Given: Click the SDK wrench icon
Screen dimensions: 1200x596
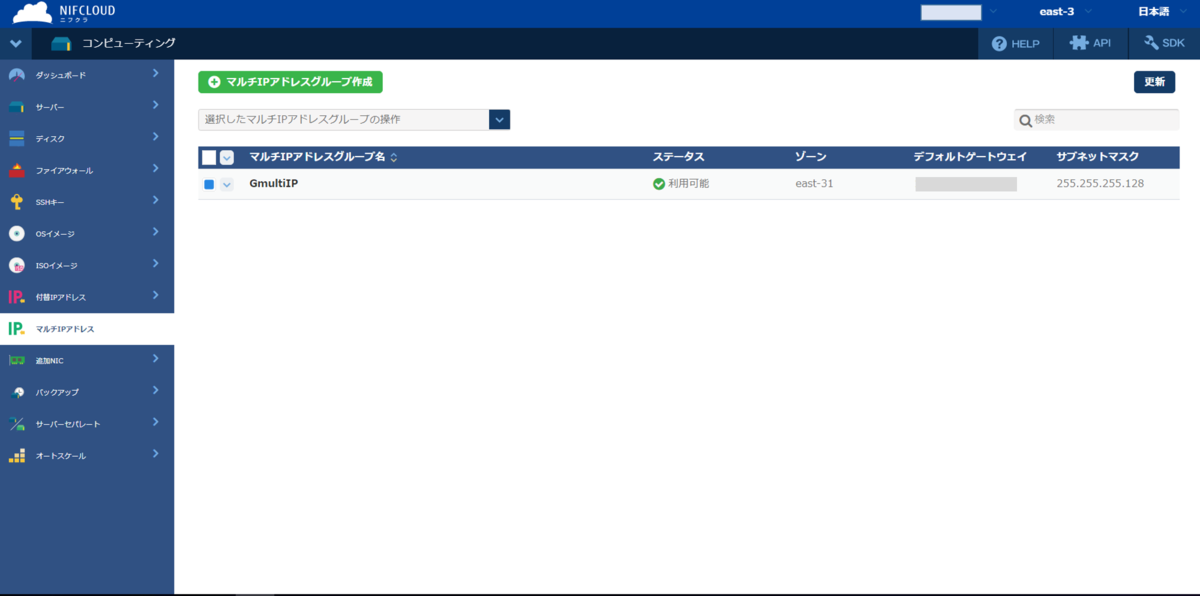Looking at the screenshot, I should click(1151, 43).
